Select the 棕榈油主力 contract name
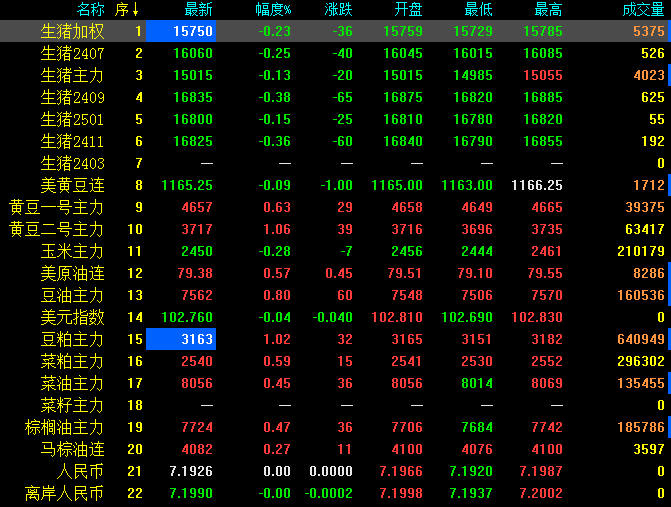671x507 pixels. pos(65,427)
